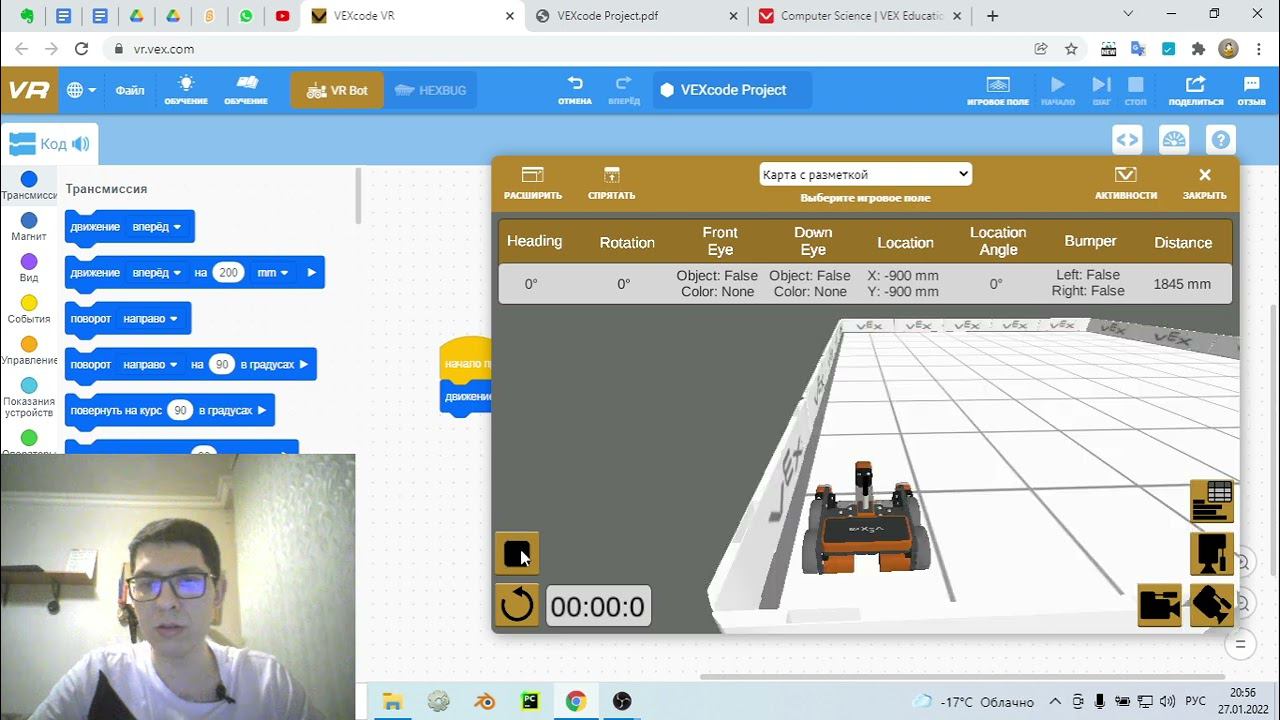This screenshot has height=720, width=1280.
Task: Open a new browser tab
Action: click(x=992, y=16)
